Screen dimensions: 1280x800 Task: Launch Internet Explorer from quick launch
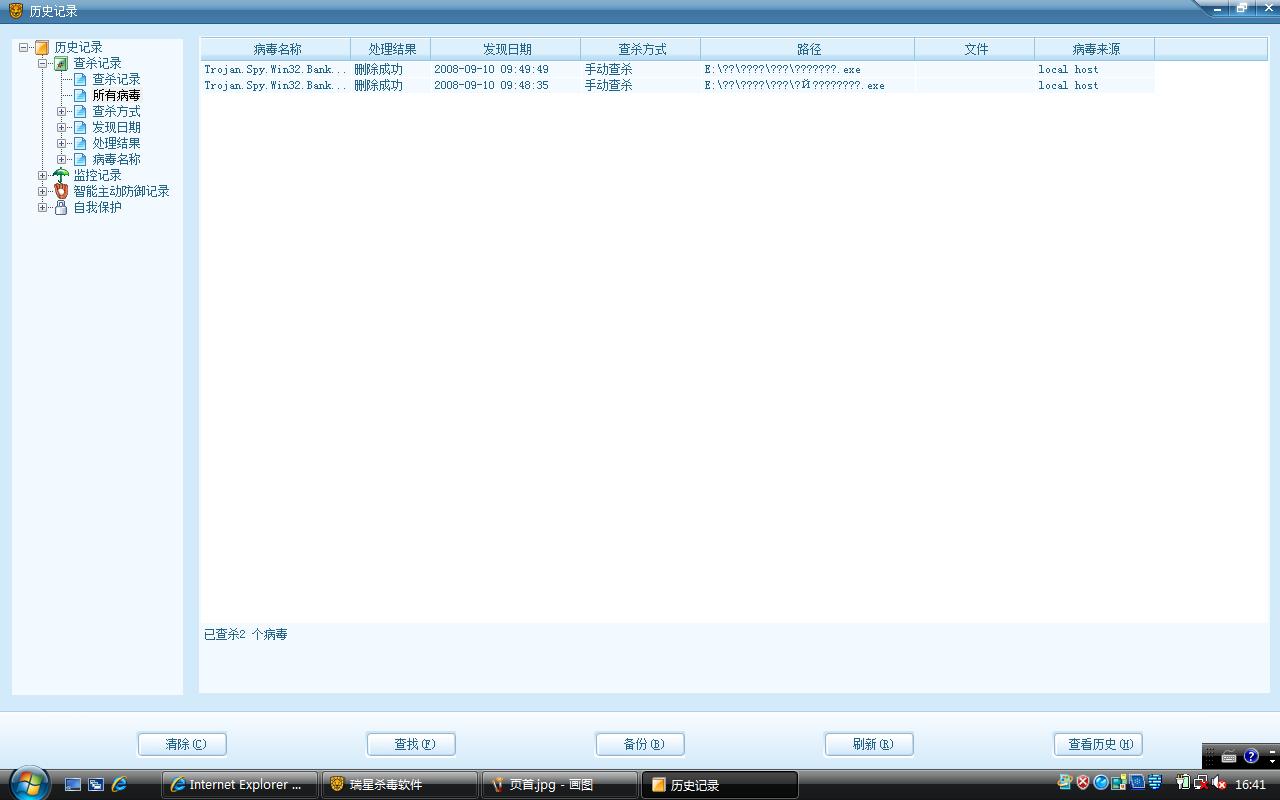[119, 785]
